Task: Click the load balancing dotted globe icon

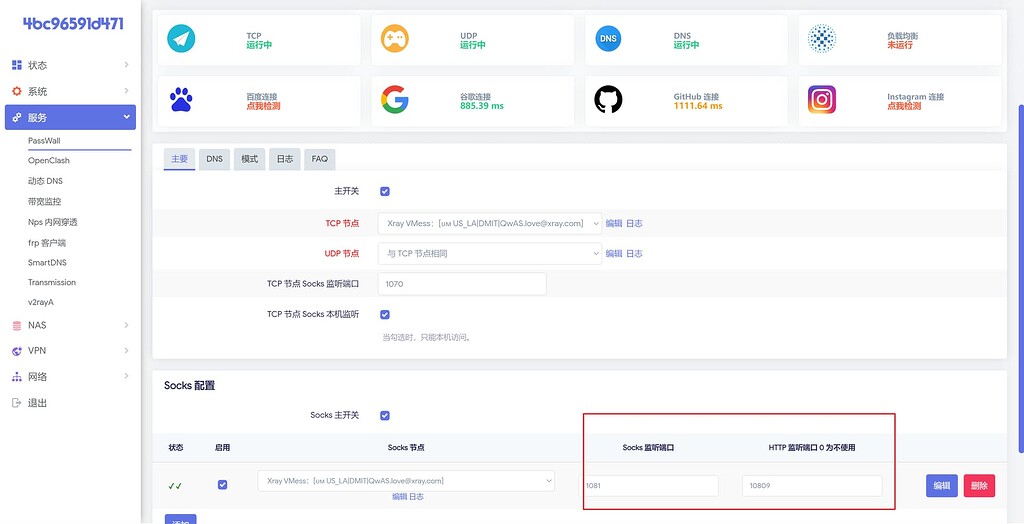Action: point(822,39)
